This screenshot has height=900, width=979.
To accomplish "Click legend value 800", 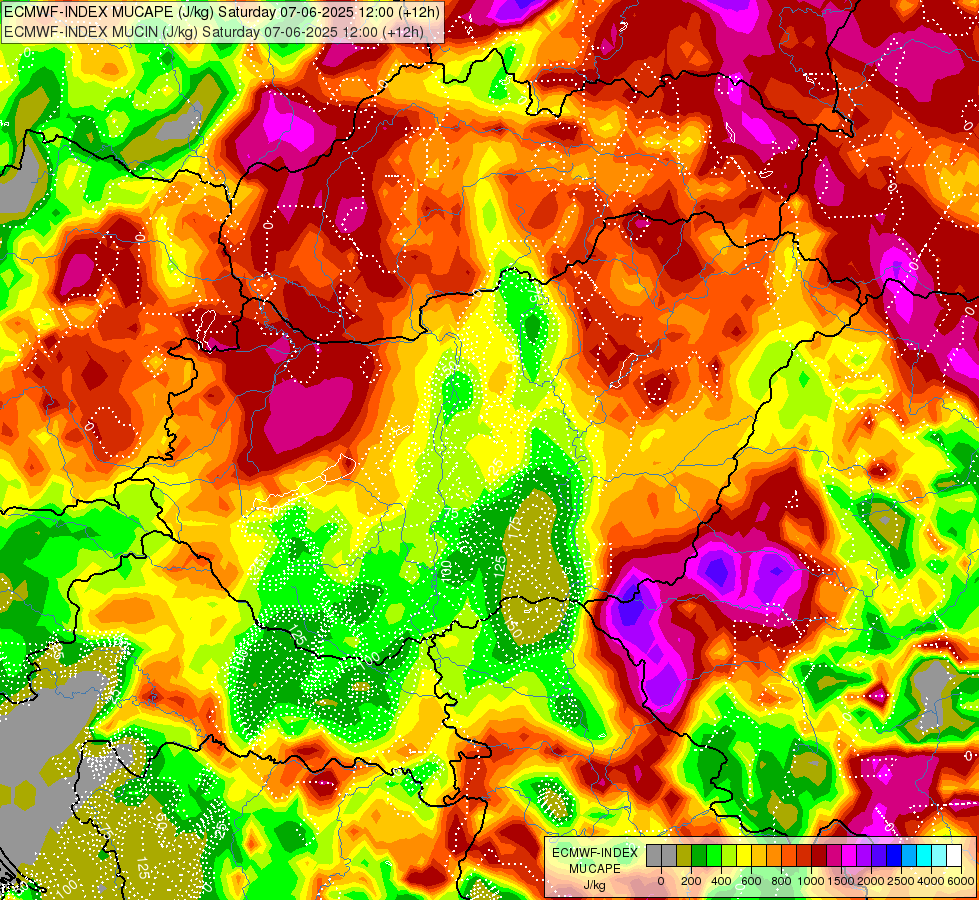I will (782, 881).
